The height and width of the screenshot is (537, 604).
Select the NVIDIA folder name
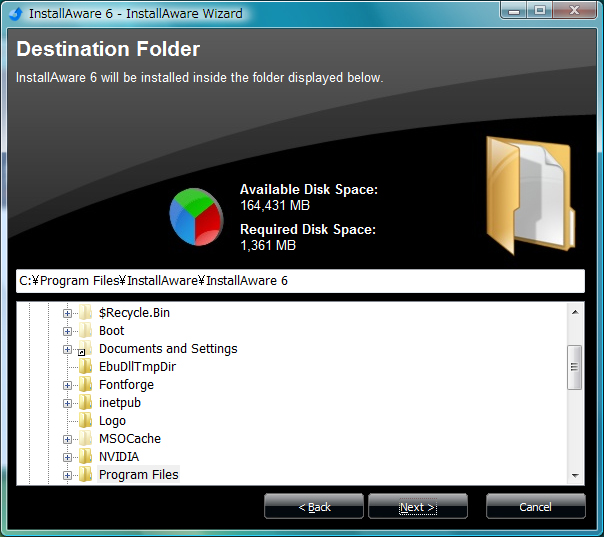pyautogui.click(x=119, y=457)
